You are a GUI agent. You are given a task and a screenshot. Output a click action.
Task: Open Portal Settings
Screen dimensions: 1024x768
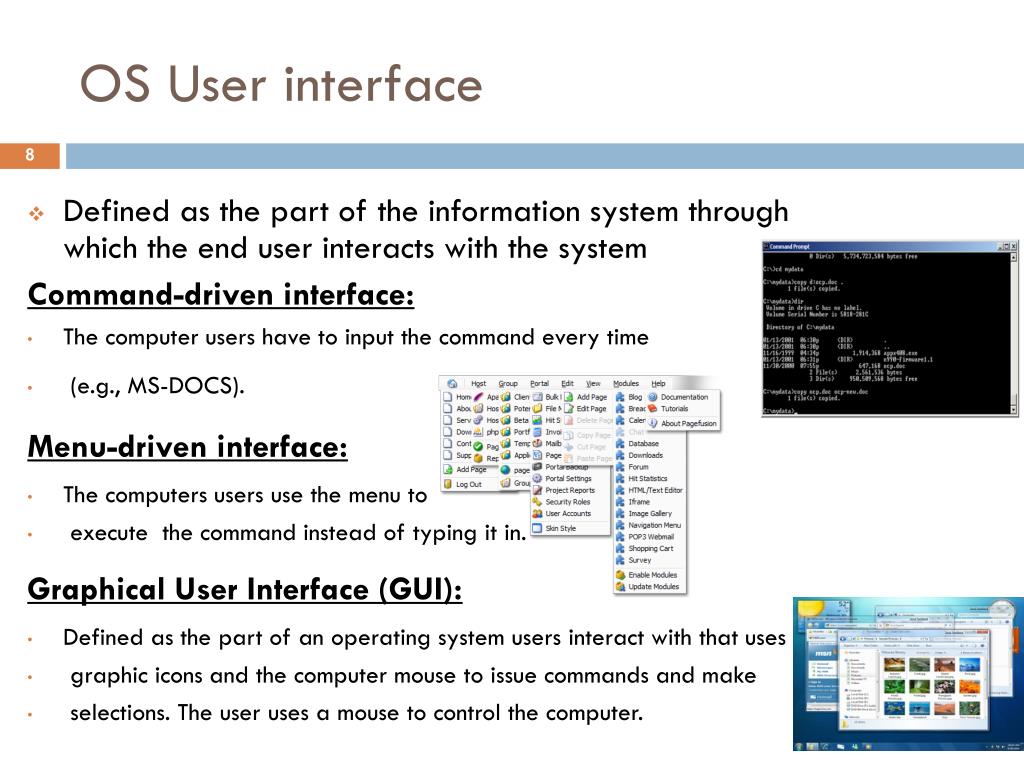click(568, 479)
